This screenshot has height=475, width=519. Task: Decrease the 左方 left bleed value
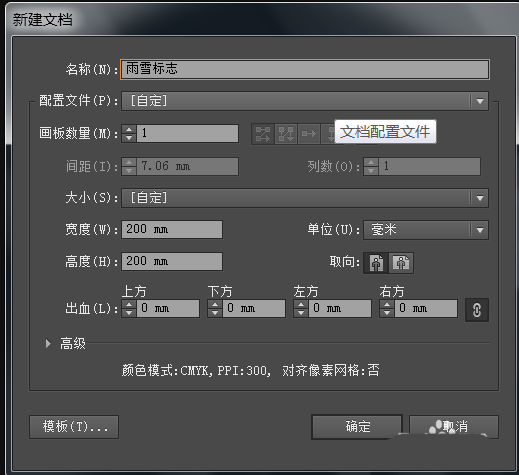click(301, 313)
